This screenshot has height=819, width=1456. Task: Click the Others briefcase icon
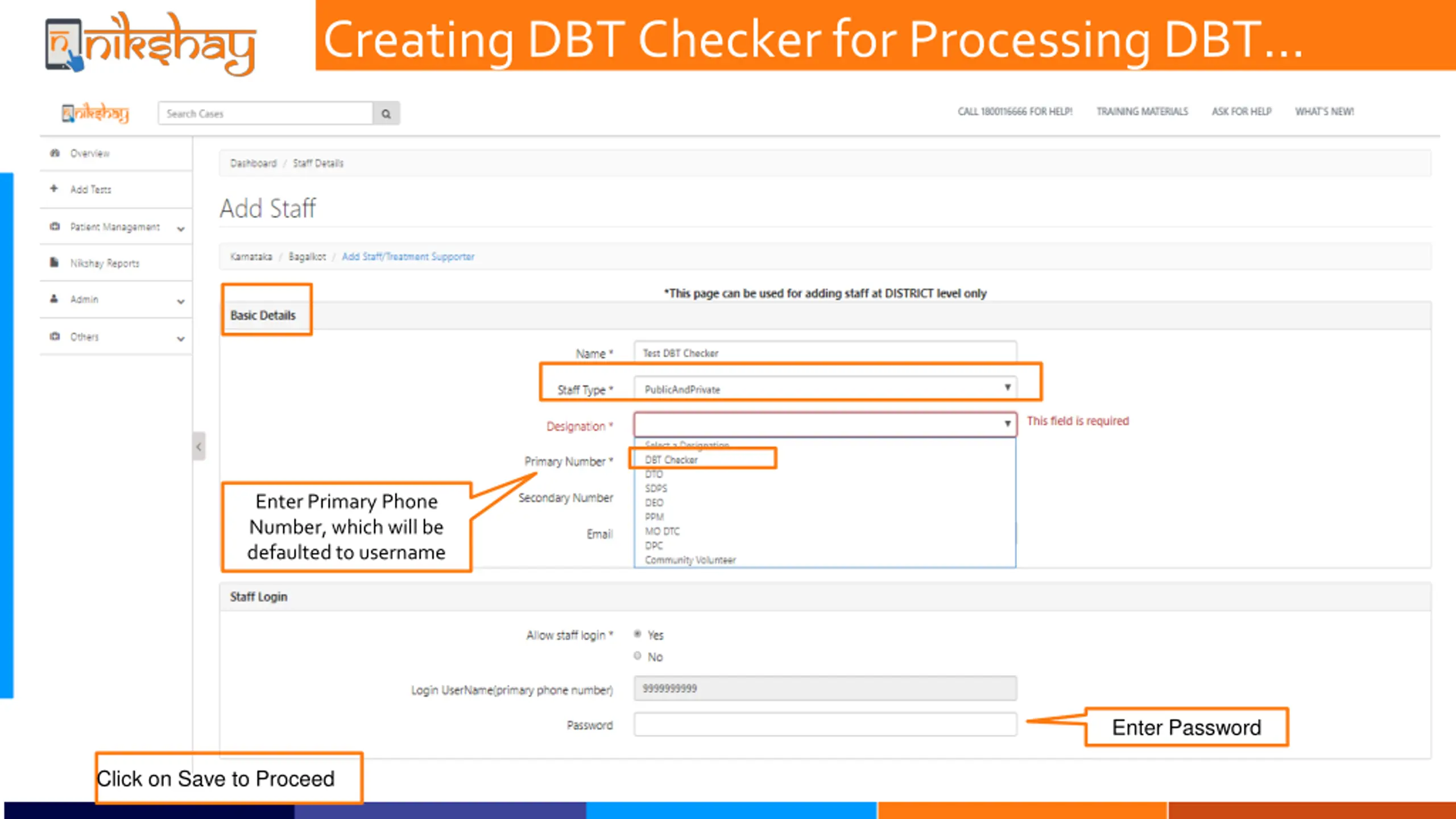pyautogui.click(x=55, y=336)
